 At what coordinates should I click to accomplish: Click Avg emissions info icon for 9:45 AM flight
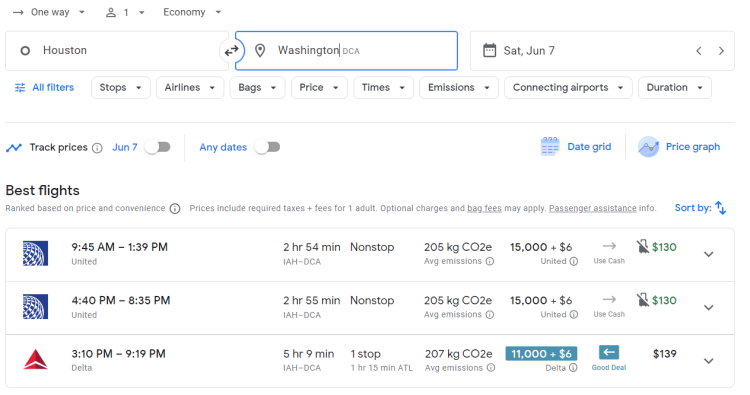click(x=490, y=261)
